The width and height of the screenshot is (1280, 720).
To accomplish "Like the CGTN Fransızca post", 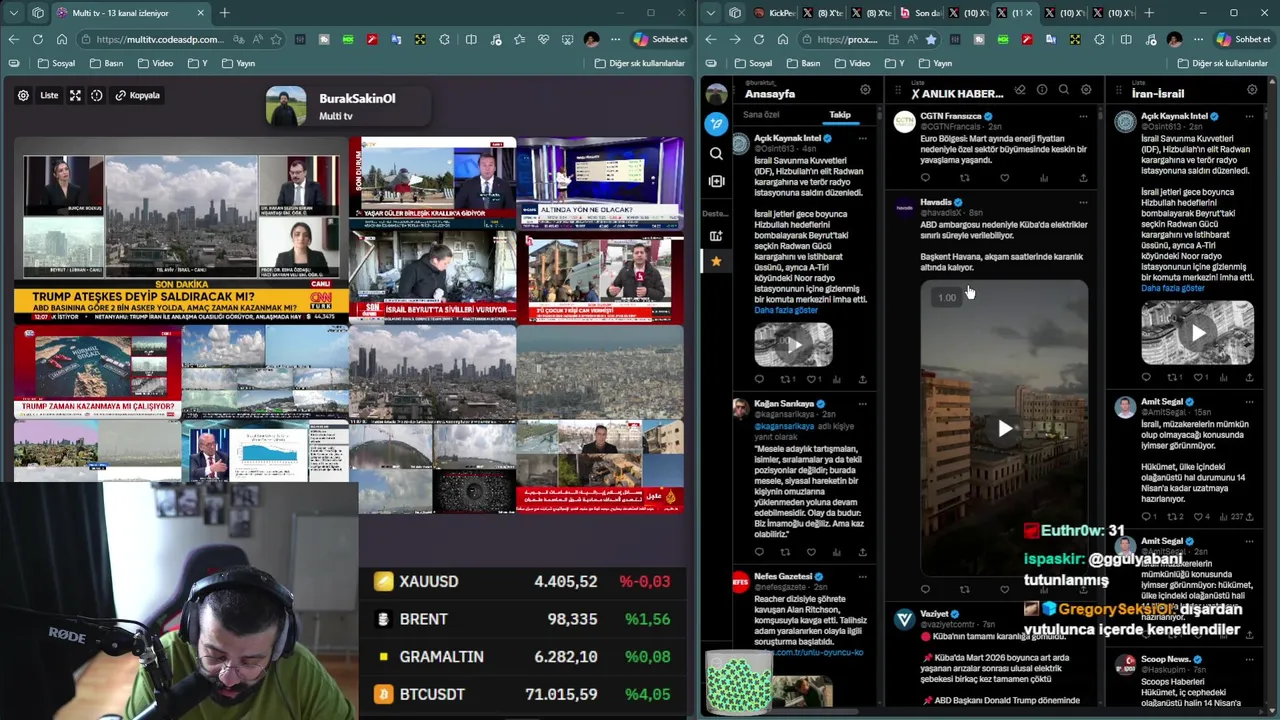I will tap(1005, 178).
